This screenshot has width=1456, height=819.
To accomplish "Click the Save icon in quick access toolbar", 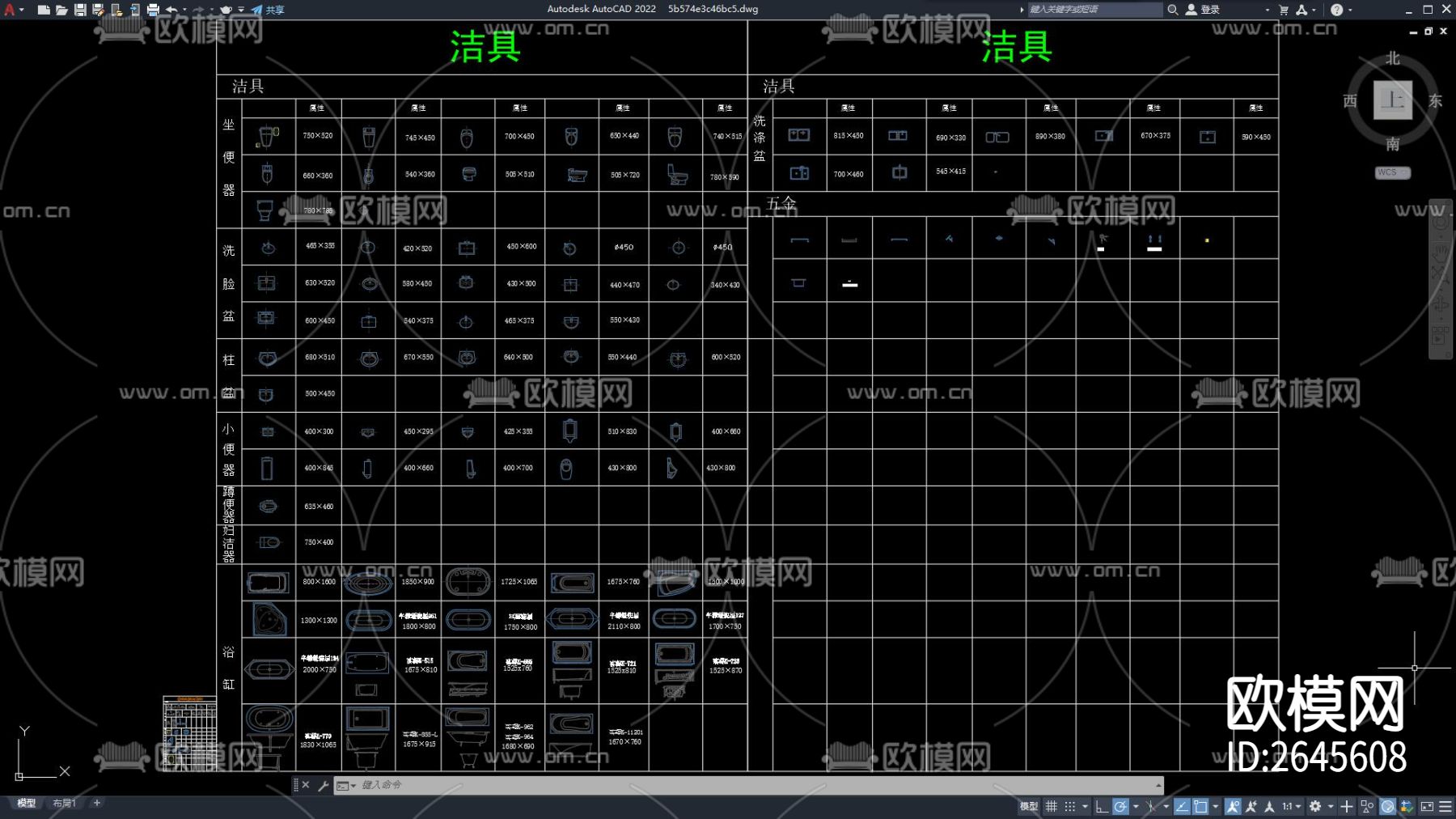I will pos(80,10).
